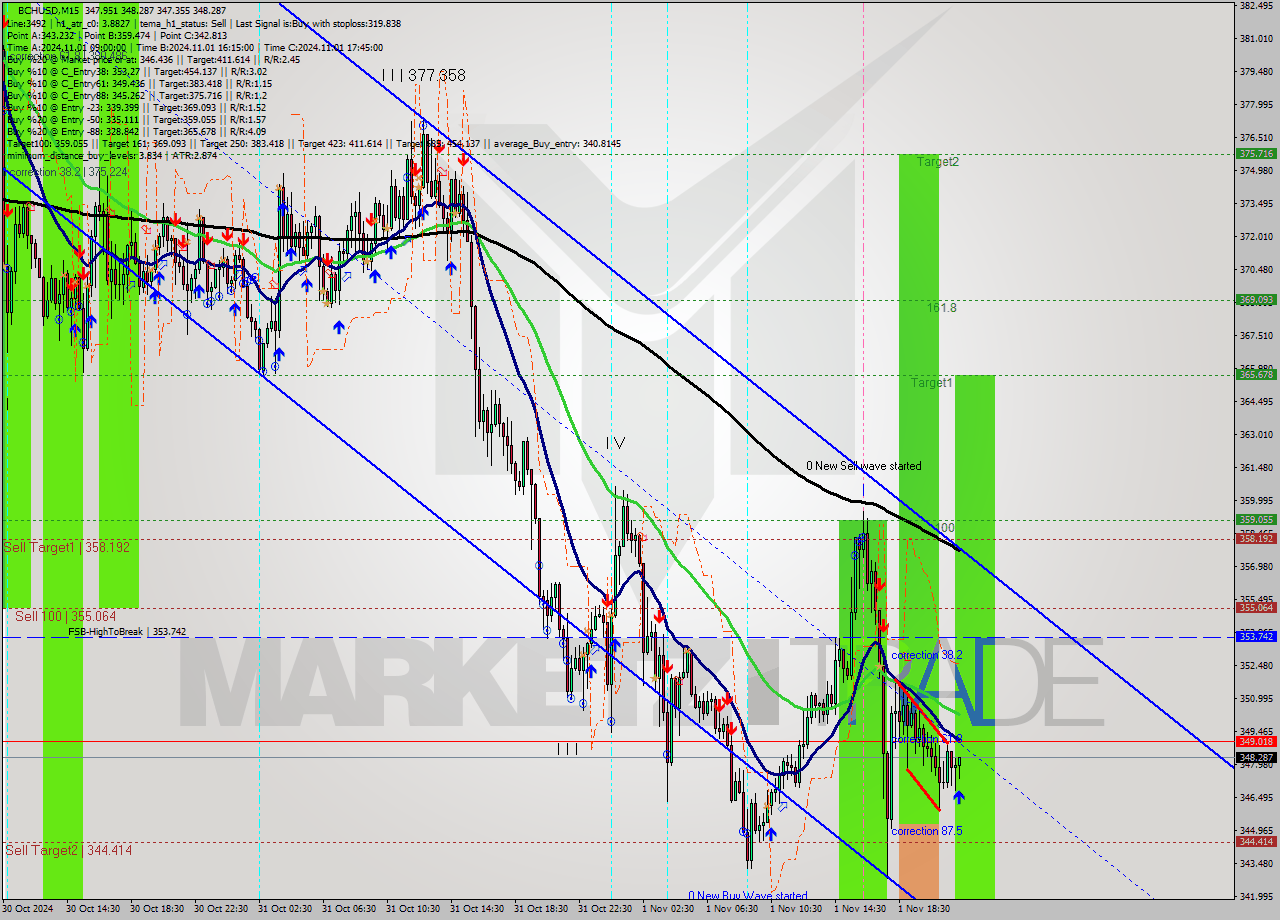Select the 'Buy %20 @ Entry -88' line

pos(136,131)
